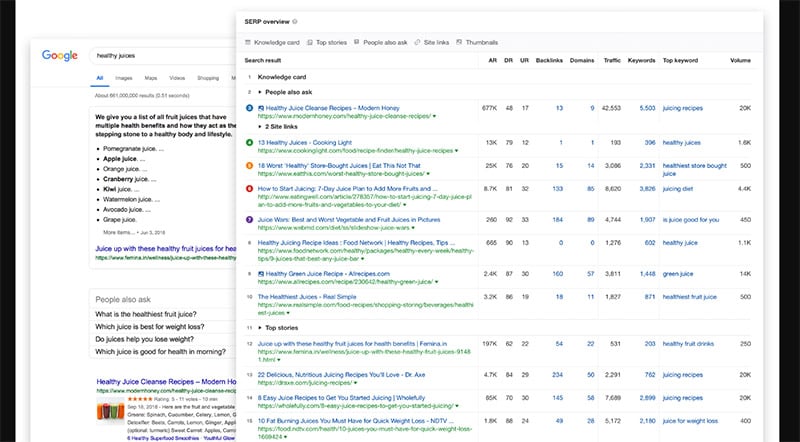
Task: Open 8 Easy Juice Recipes Wholefully link
Action: (341, 398)
